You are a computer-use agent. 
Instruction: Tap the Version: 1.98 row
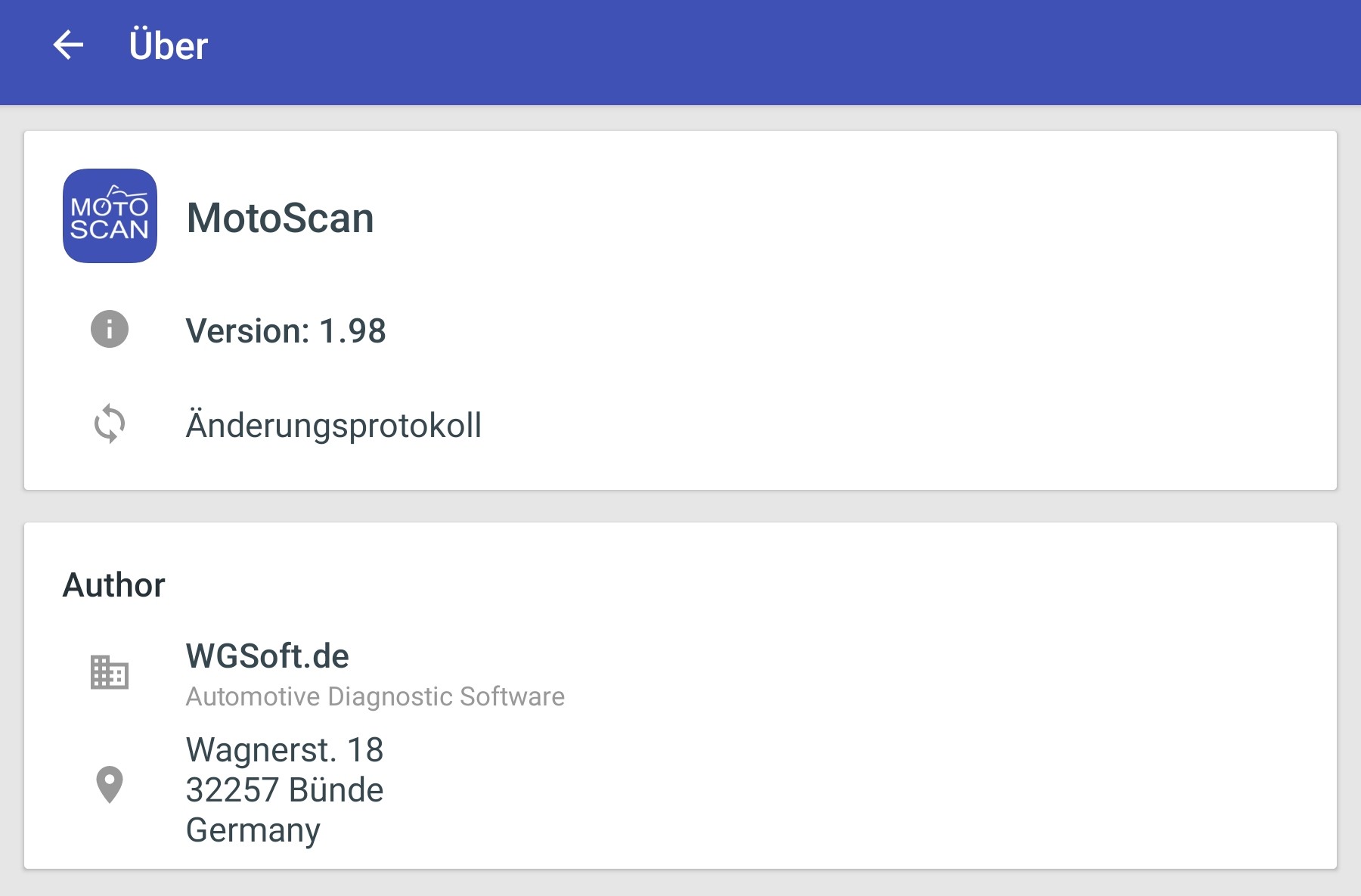click(680, 330)
